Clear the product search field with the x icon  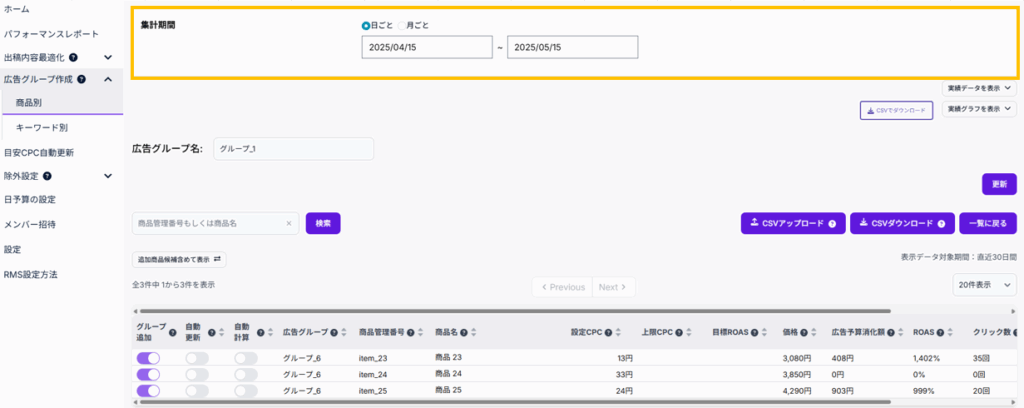click(x=289, y=223)
